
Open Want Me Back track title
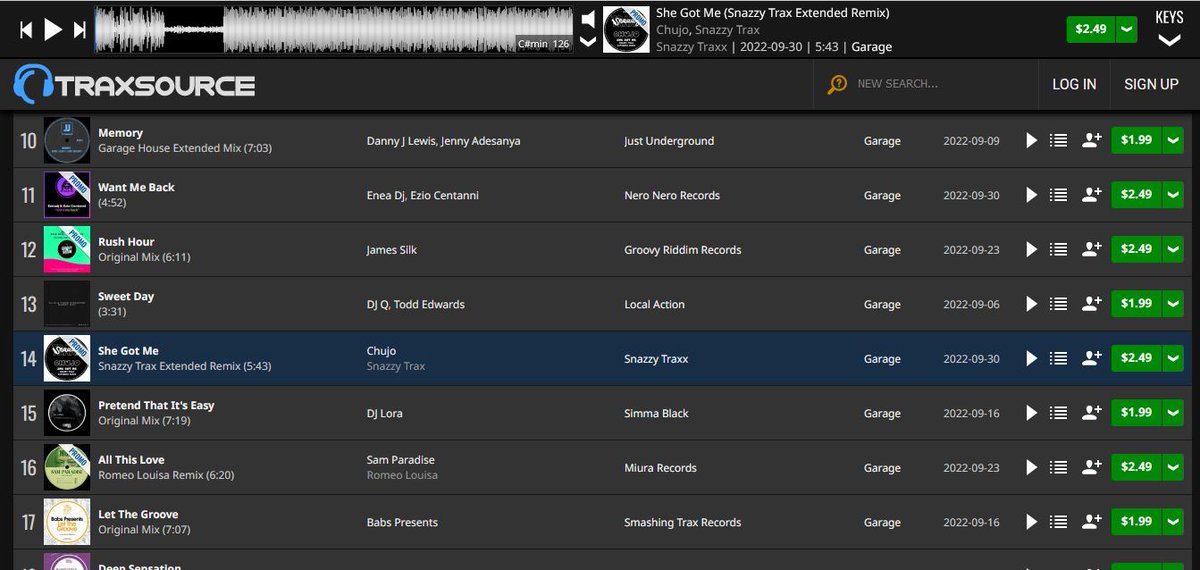pyautogui.click(x=136, y=187)
